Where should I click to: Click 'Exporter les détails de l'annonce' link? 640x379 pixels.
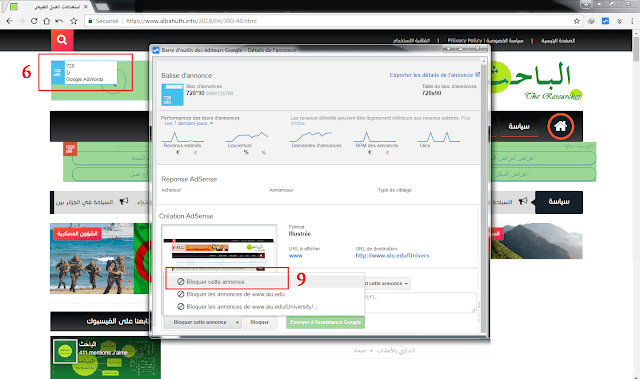pyautogui.click(x=431, y=75)
